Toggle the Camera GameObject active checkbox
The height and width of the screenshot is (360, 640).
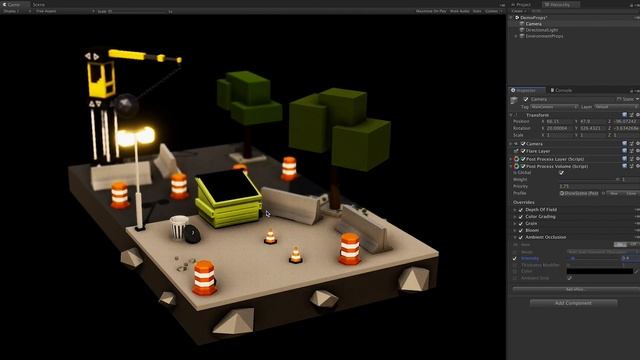(x=526, y=99)
